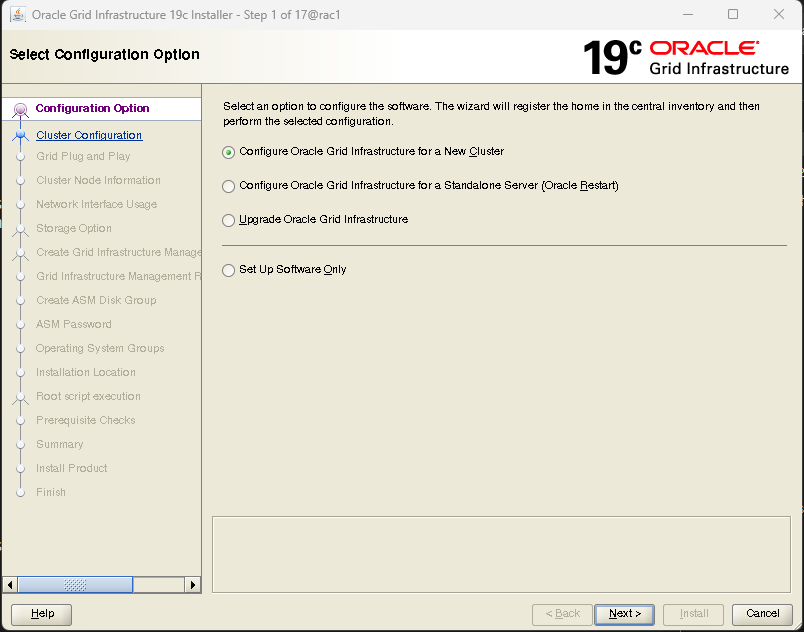Click the Storage Option step text
This screenshot has height=632, width=804.
coord(74,229)
